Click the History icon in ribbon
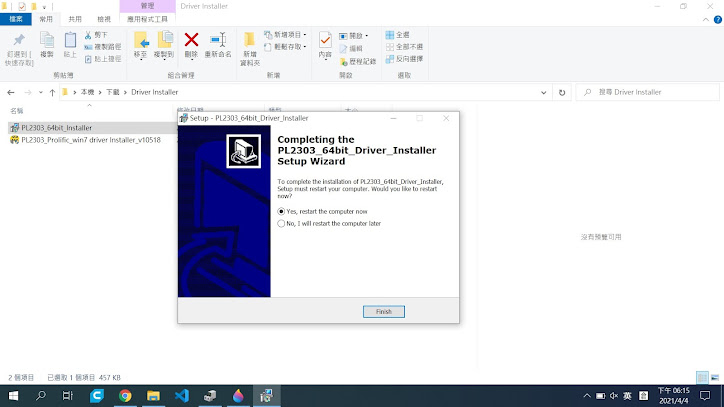The width and height of the screenshot is (724, 407). coord(343,61)
